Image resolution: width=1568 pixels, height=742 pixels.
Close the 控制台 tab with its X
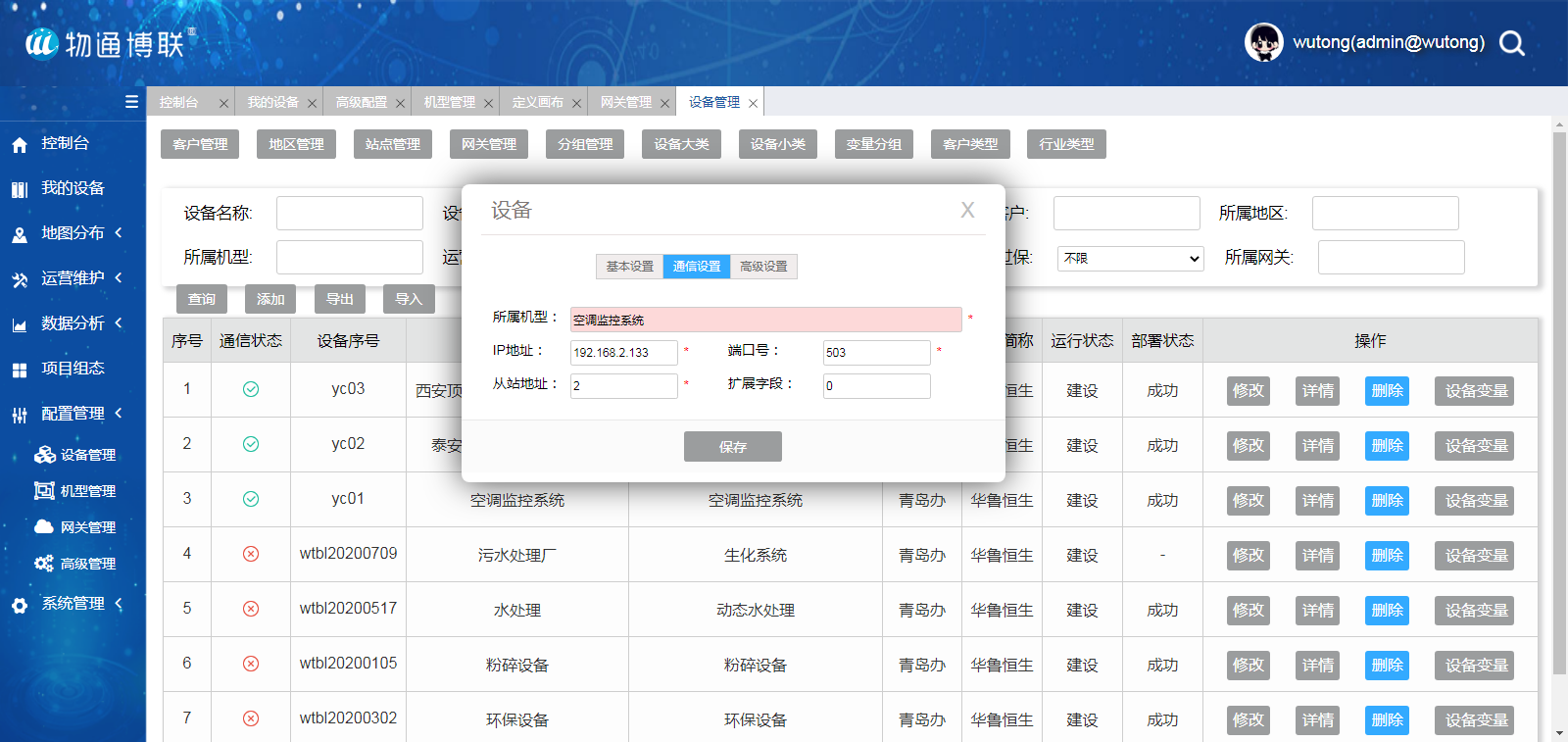point(223,103)
